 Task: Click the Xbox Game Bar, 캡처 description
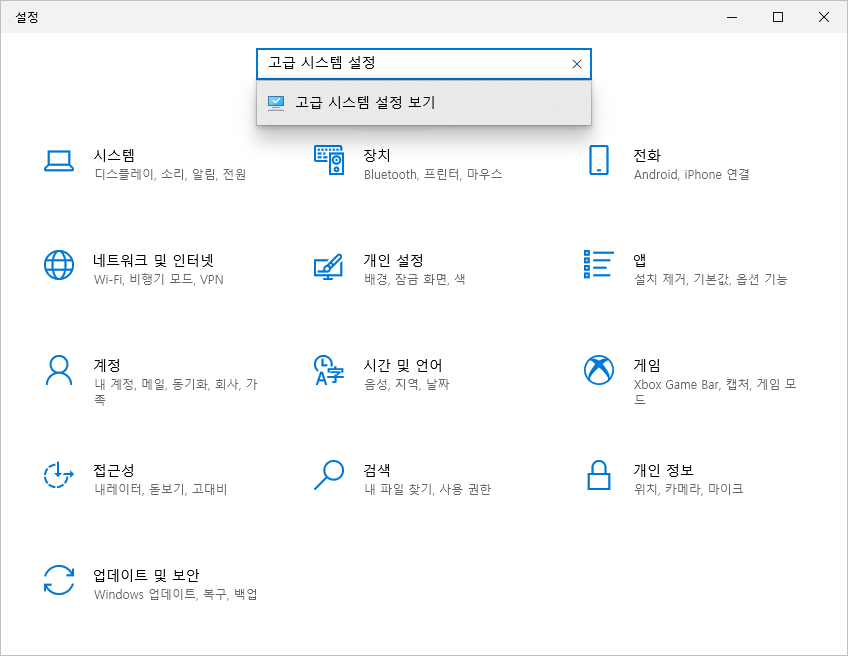pos(715,392)
